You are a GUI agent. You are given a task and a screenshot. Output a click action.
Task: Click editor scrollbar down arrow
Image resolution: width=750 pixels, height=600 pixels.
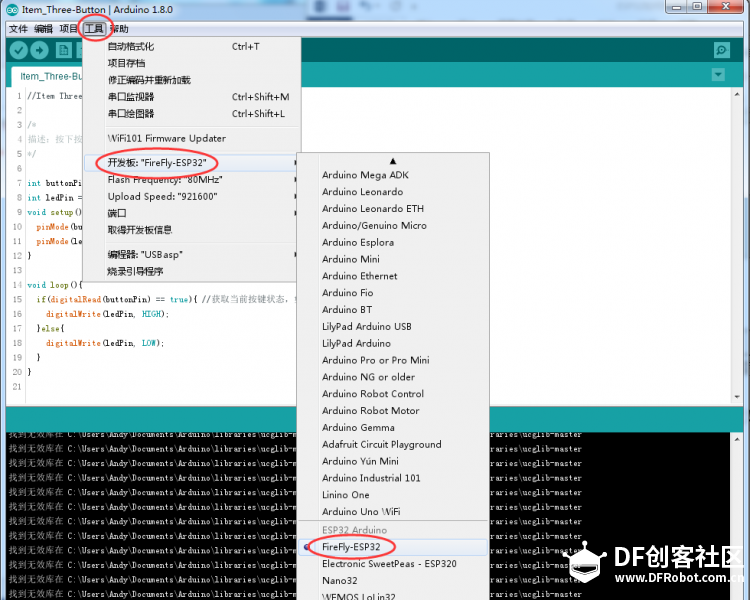pyautogui.click(x=737, y=397)
